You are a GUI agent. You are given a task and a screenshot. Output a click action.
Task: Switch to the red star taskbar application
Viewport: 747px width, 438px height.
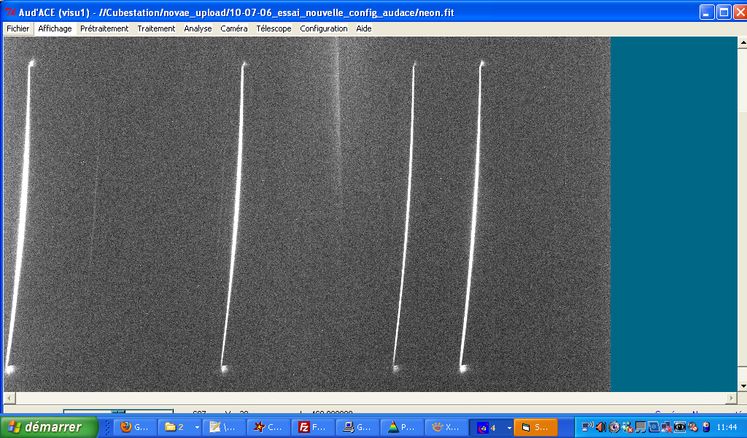268,427
